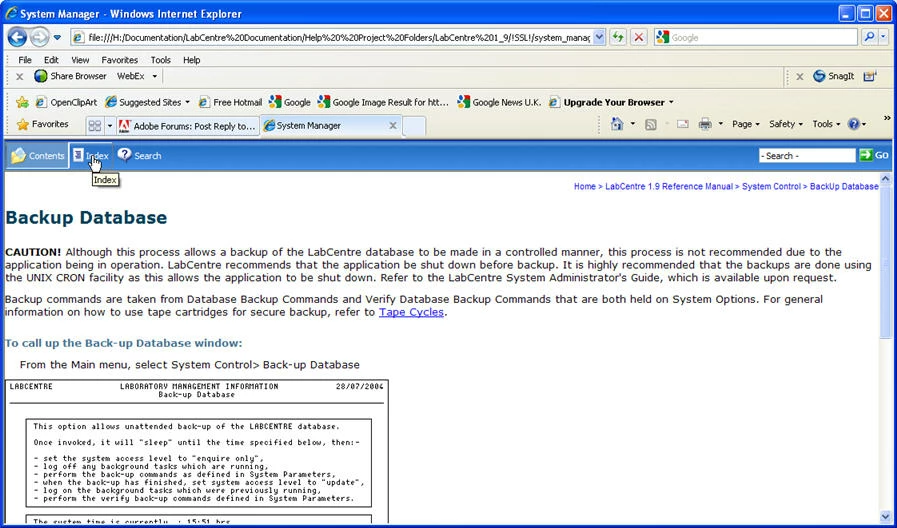The height and width of the screenshot is (528, 897).
Task: Click the Add to Favorites Bar star icon
Action: click(22, 102)
